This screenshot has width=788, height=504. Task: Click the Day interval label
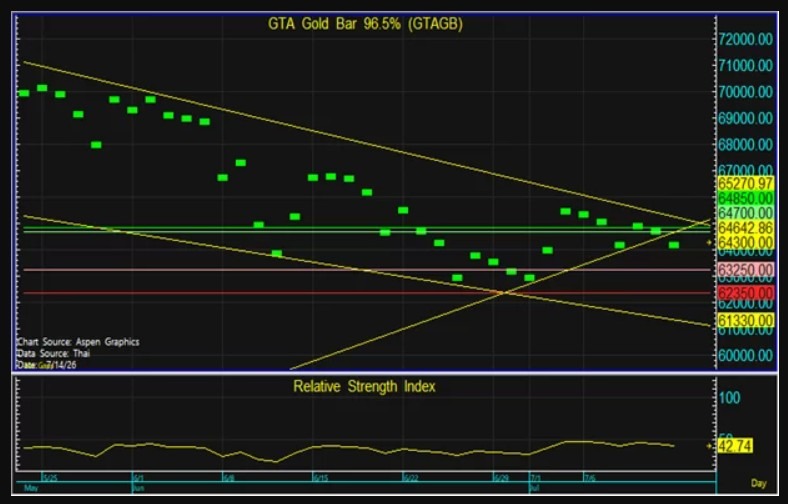[759, 483]
